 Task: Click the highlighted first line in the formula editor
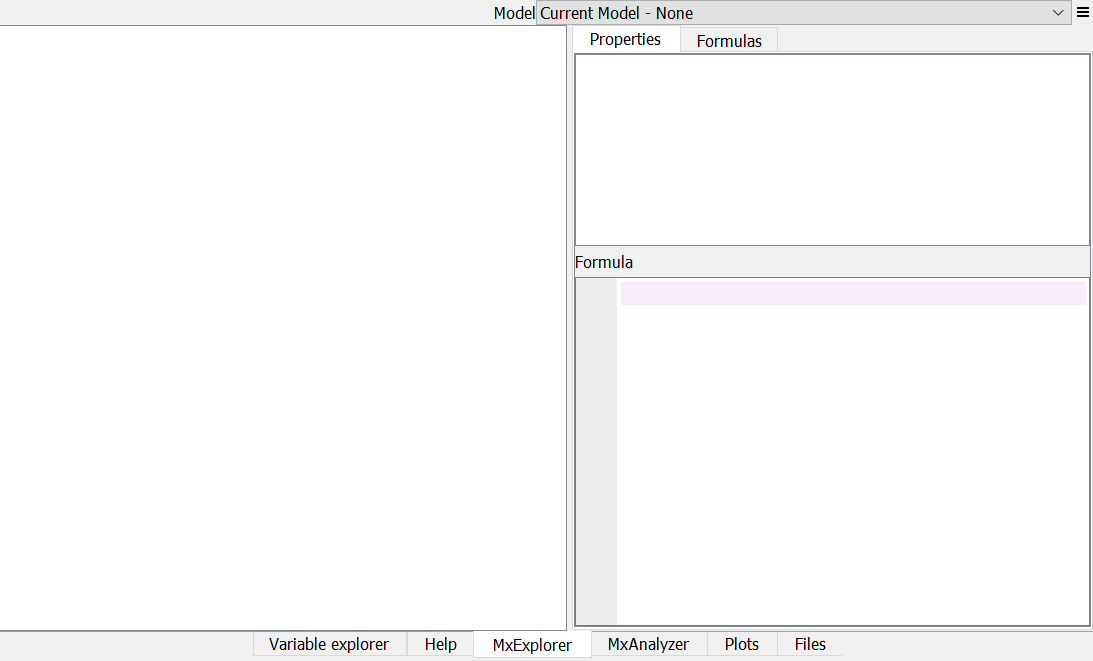pos(852,293)
